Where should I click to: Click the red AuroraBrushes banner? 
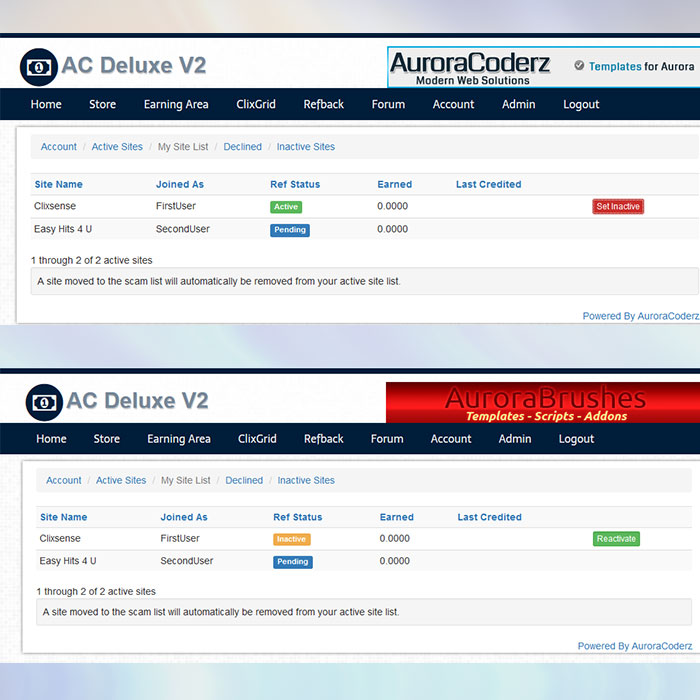[x=543, y=403]
